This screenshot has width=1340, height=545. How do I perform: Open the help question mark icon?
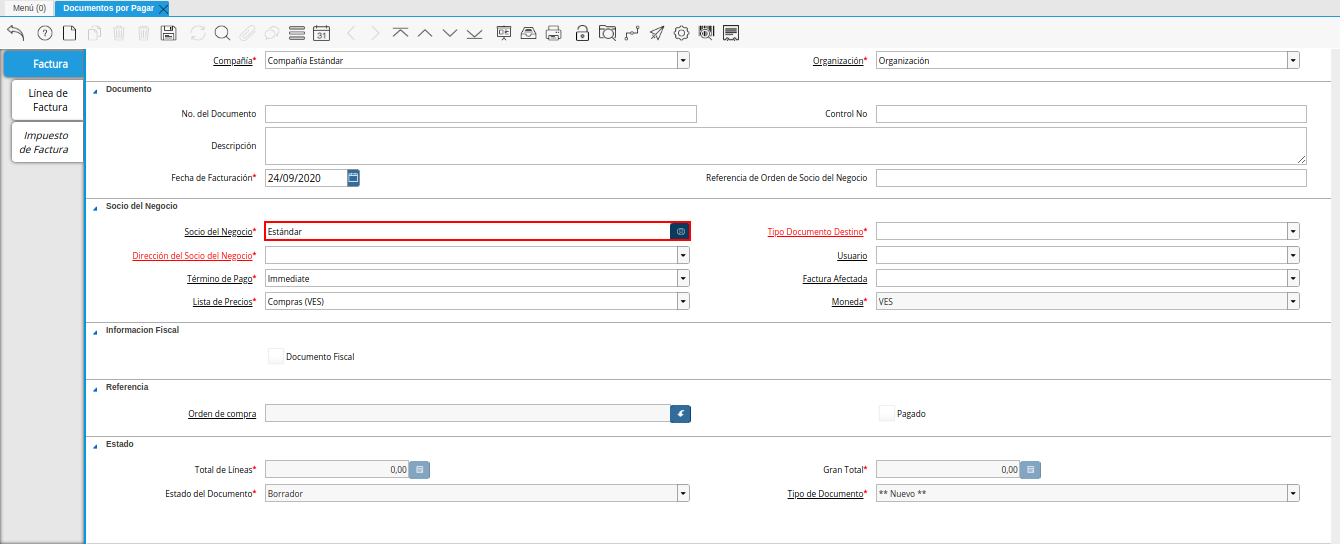(x=44, y=33)
